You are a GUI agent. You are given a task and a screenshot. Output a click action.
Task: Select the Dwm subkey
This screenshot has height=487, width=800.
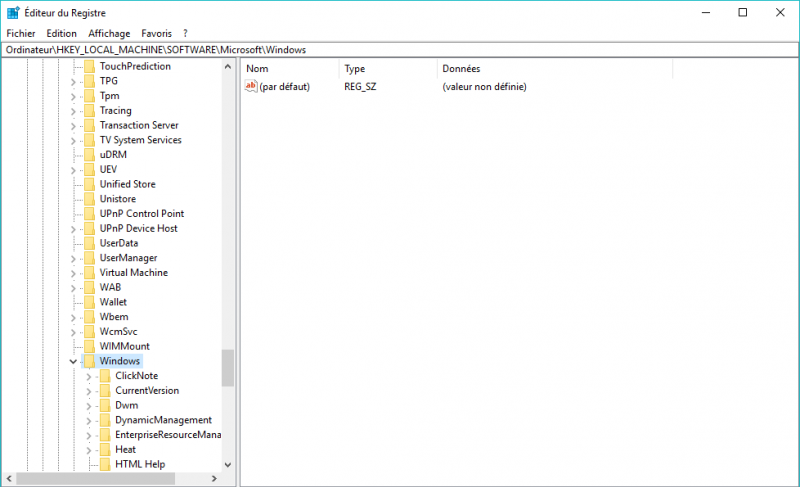click(127, 406)
